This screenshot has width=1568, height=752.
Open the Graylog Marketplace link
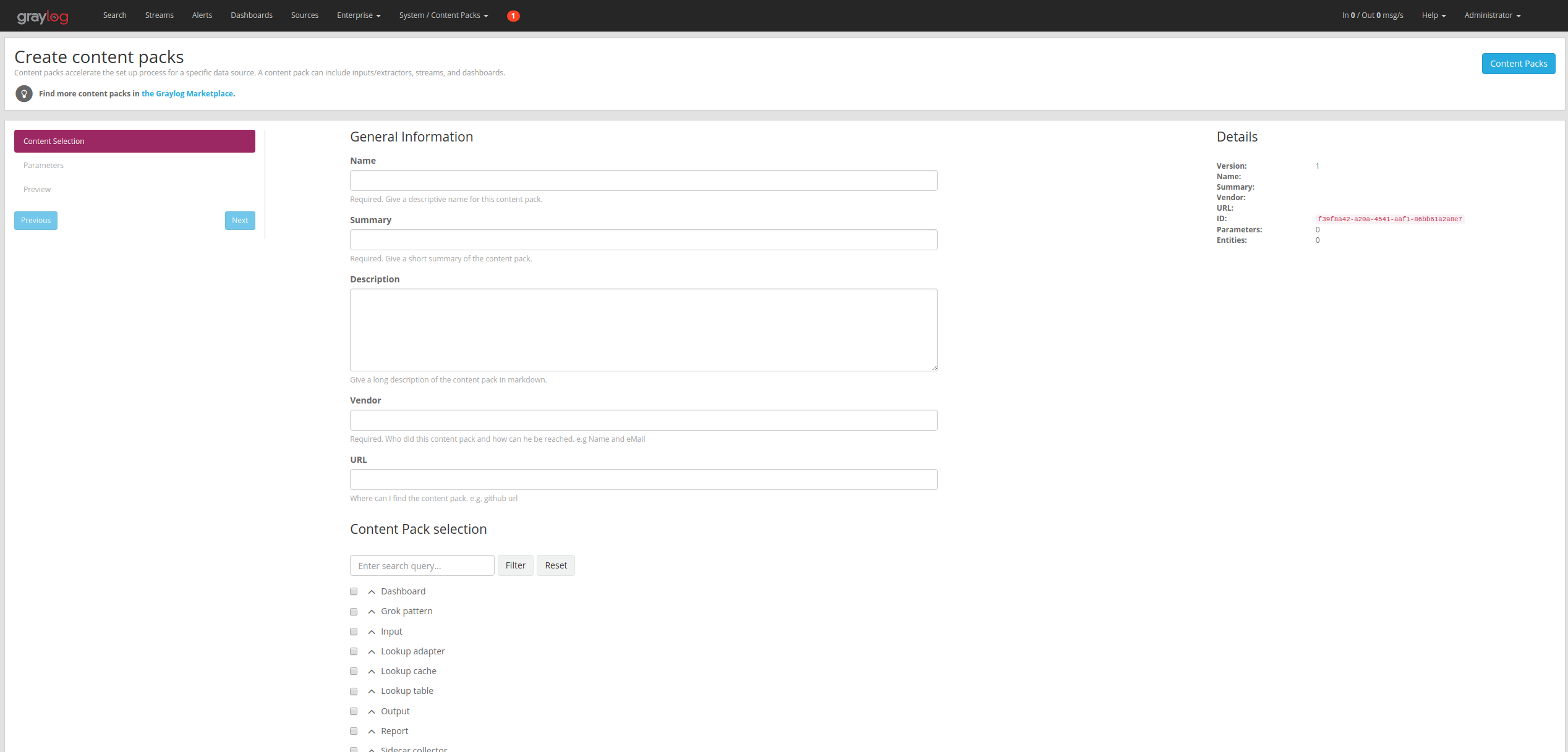tap(187, 93)
